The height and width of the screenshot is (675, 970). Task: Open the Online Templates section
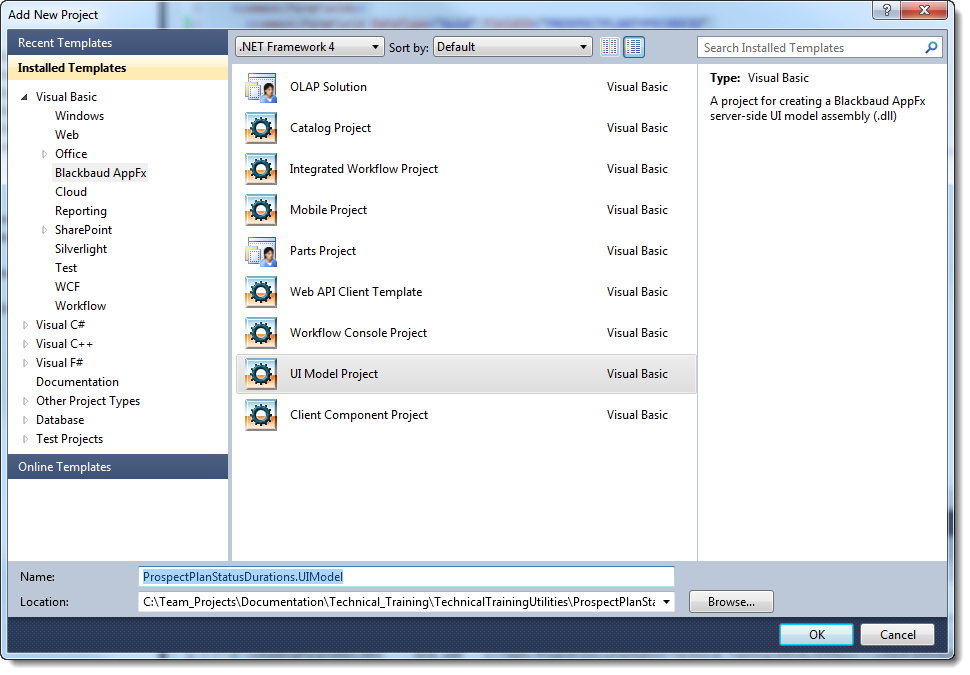pyautogui.click(x=118, y=467)
